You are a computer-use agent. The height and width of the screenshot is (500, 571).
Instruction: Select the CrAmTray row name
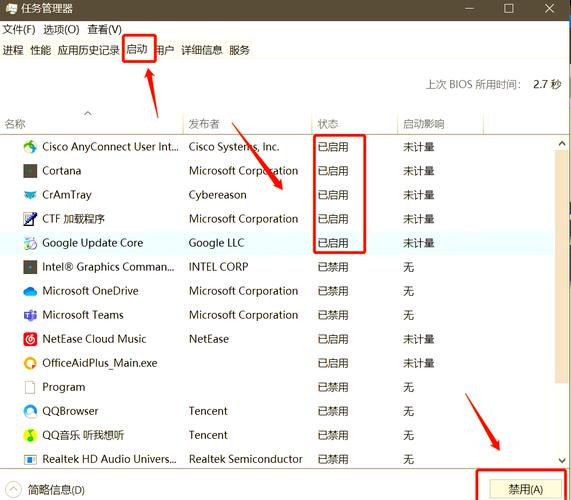67,195
